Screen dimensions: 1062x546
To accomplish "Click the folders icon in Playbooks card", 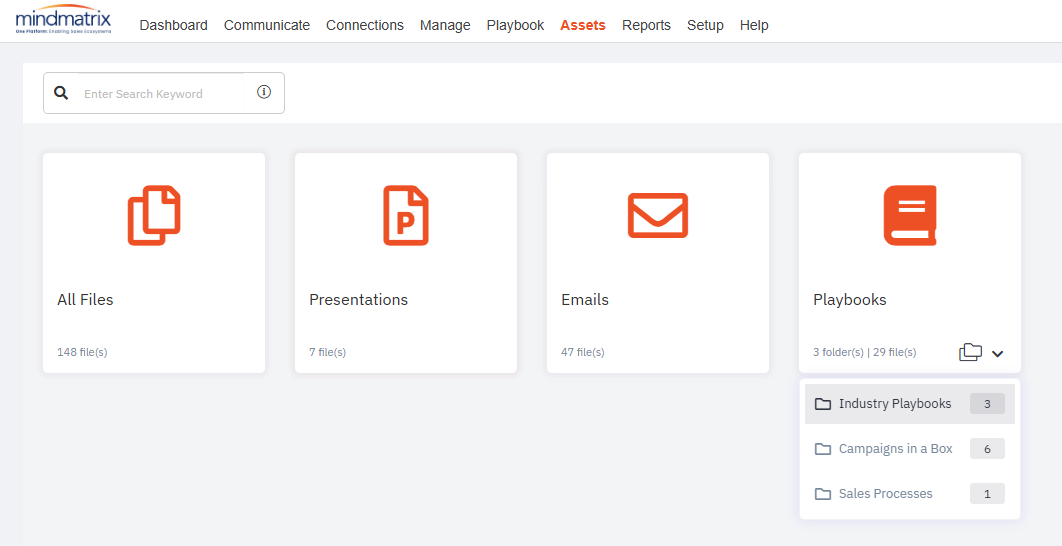I will pos(970,352).
